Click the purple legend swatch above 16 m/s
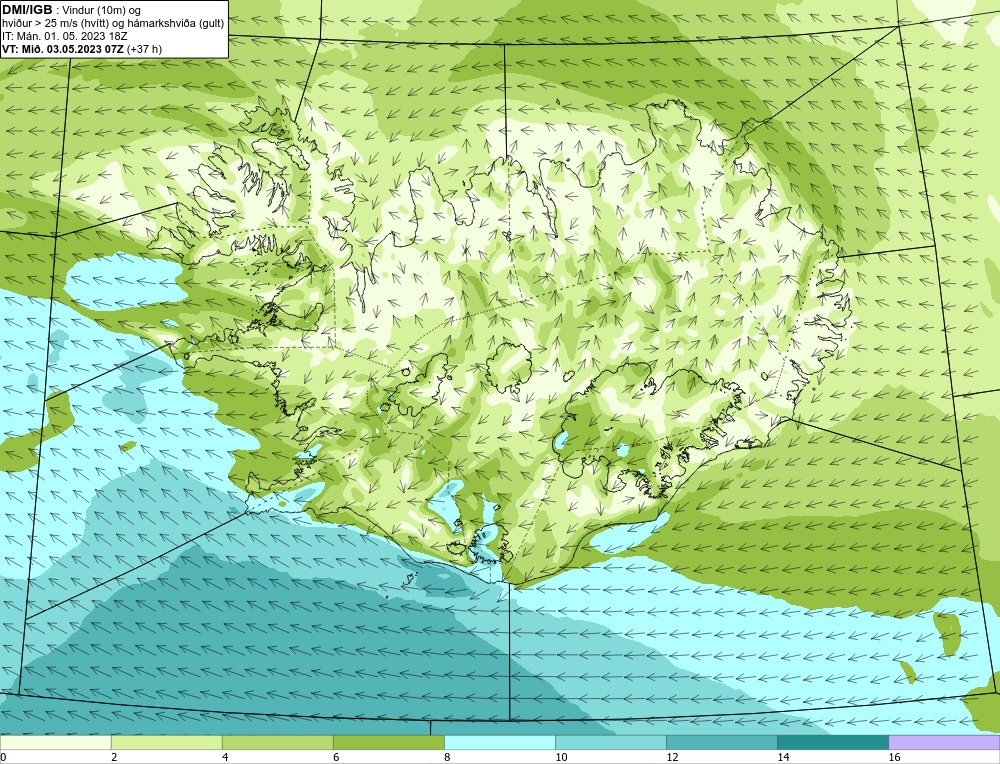This screenshot has width=1000, height=764. click(x=944, y=742)
